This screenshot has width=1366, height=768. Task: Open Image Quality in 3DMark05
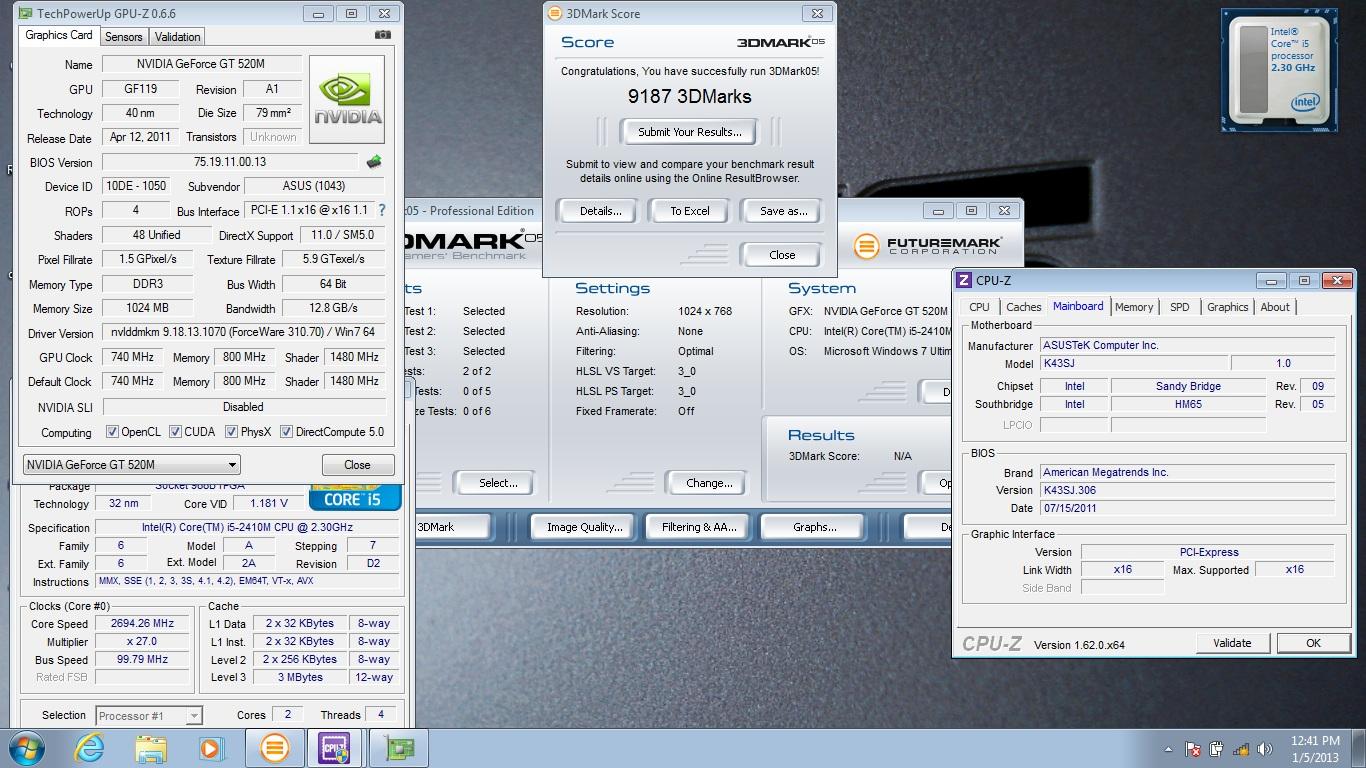point(584,527)
